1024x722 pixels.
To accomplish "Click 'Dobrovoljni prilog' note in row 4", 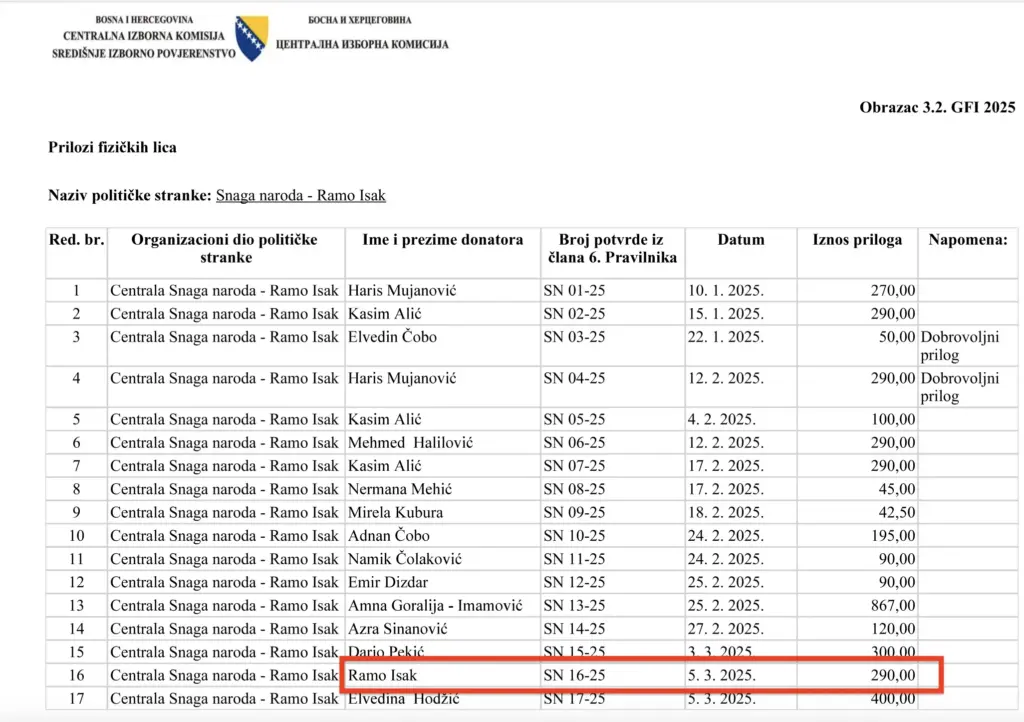I will point(959,387).
